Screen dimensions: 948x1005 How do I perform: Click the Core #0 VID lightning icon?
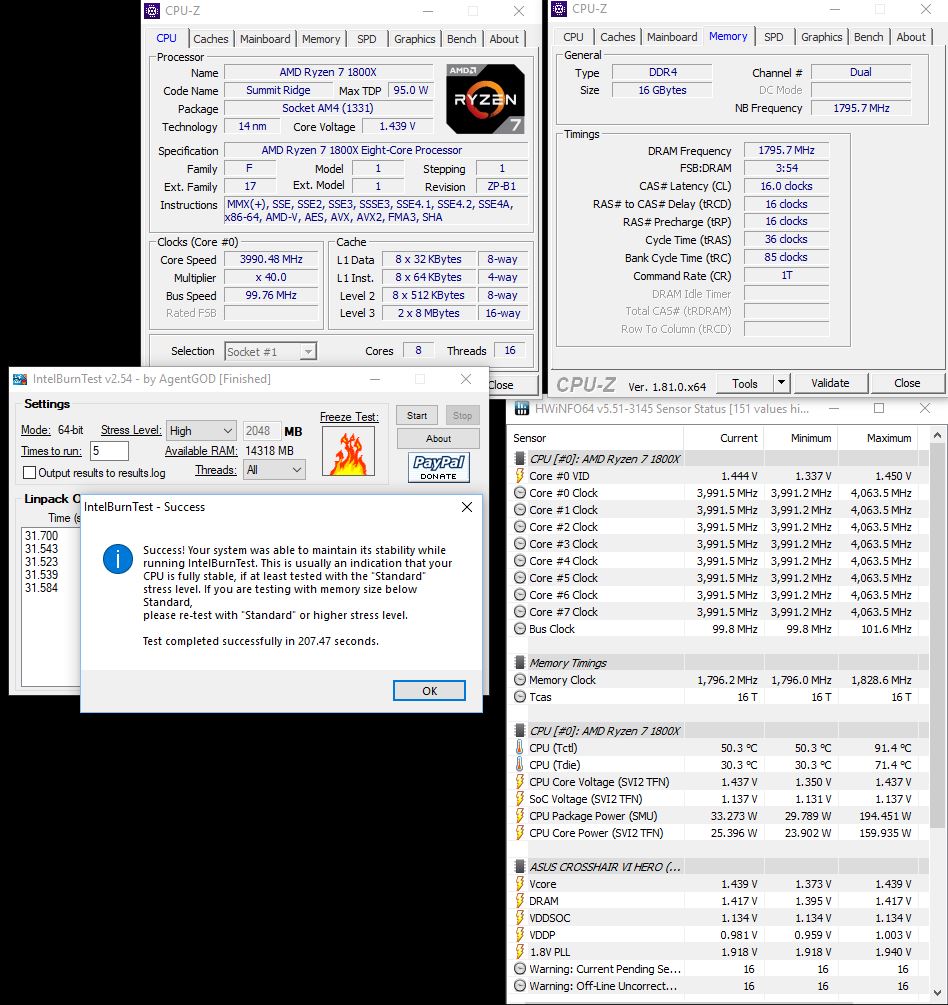pyautogui.click(x=520, y=476)
